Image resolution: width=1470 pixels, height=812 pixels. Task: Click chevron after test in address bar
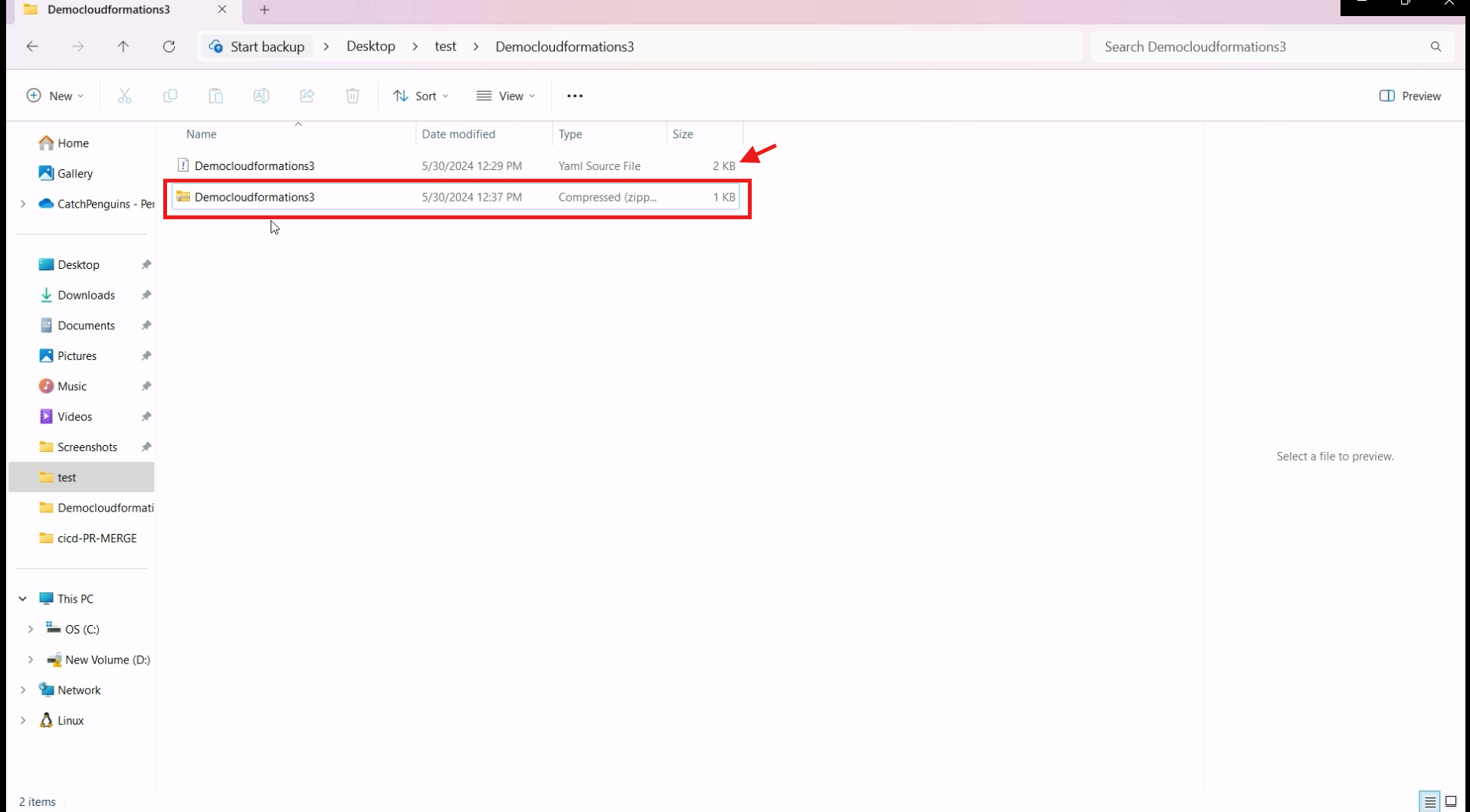476,47
